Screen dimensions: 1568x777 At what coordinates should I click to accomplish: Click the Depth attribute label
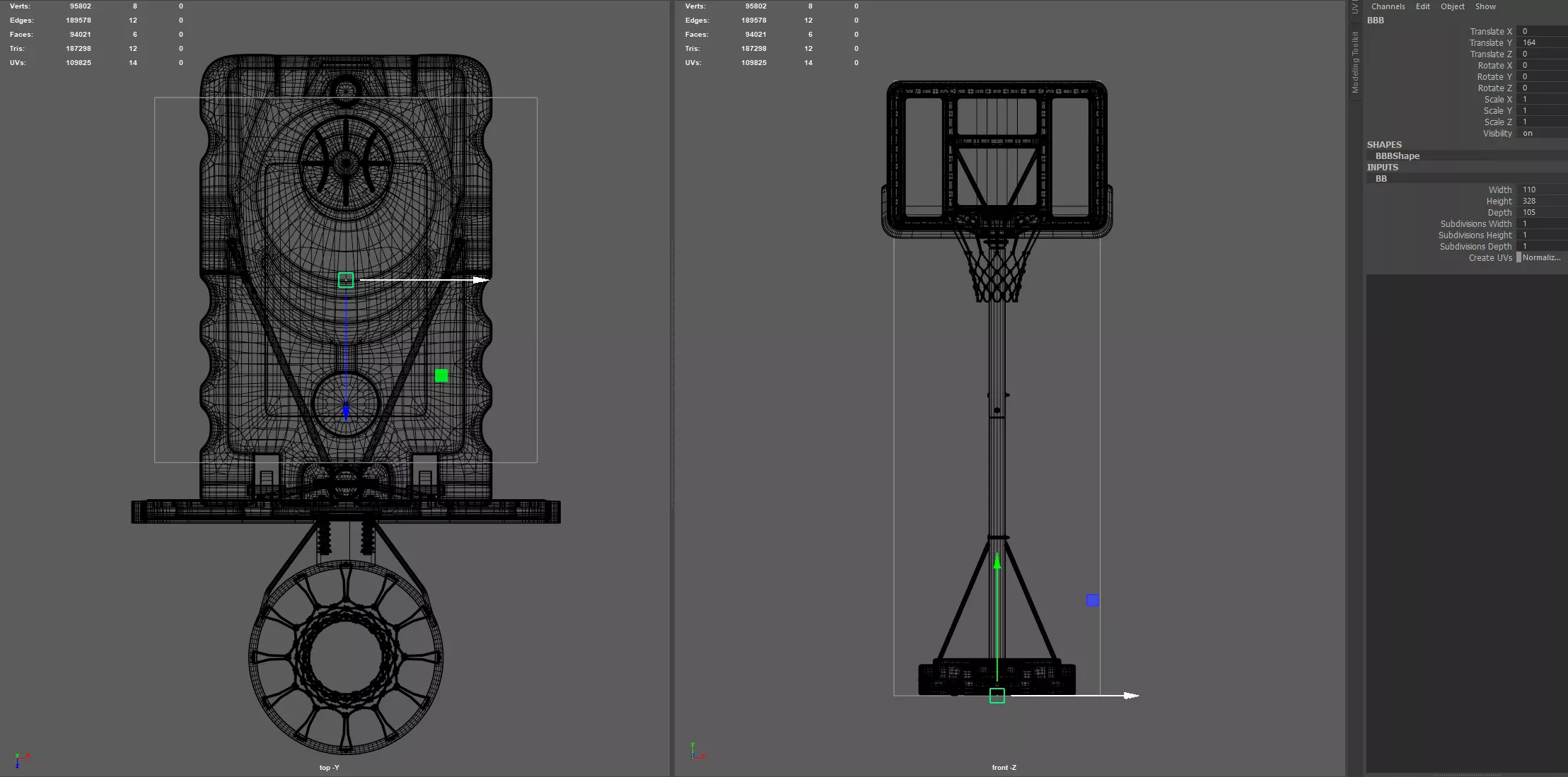1499,212
